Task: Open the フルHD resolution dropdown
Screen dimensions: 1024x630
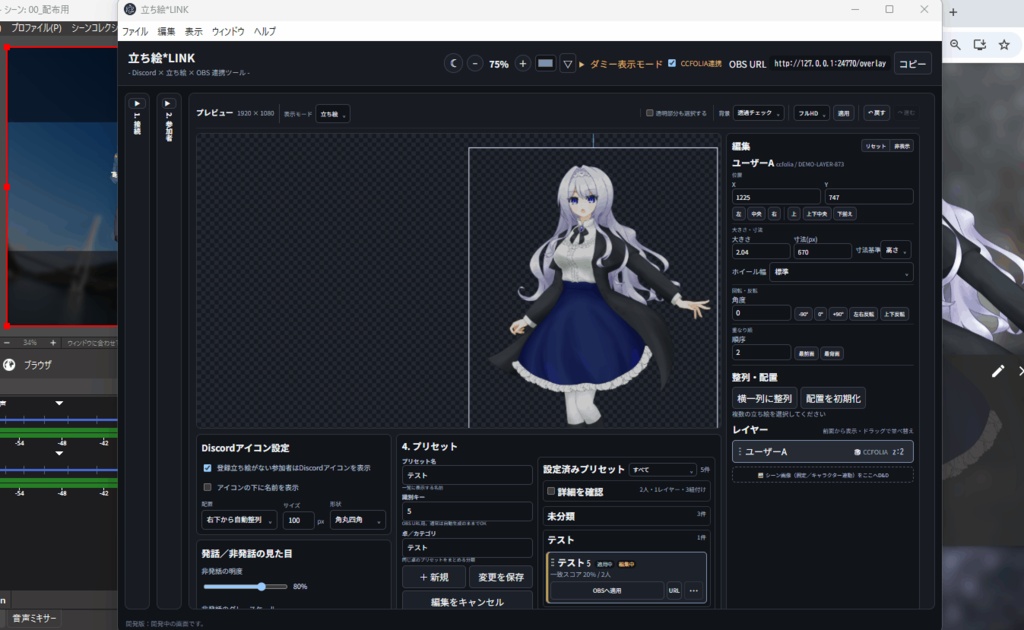Action: coord(812,113)
